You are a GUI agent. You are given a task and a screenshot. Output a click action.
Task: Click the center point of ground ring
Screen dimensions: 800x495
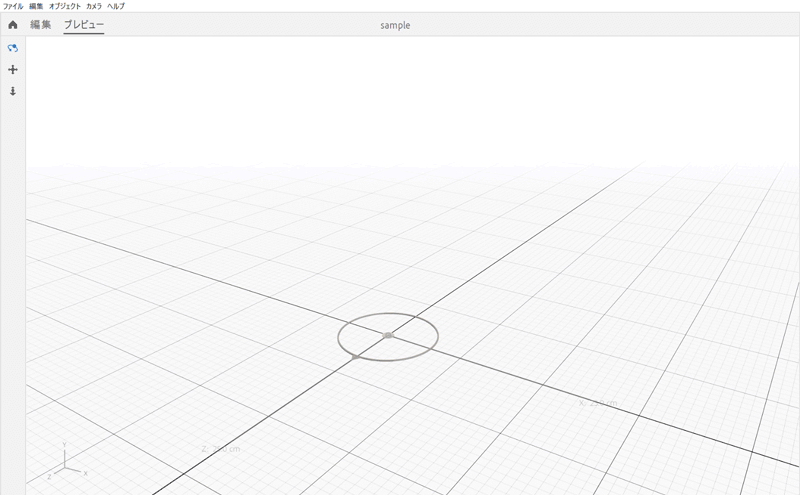388,335
